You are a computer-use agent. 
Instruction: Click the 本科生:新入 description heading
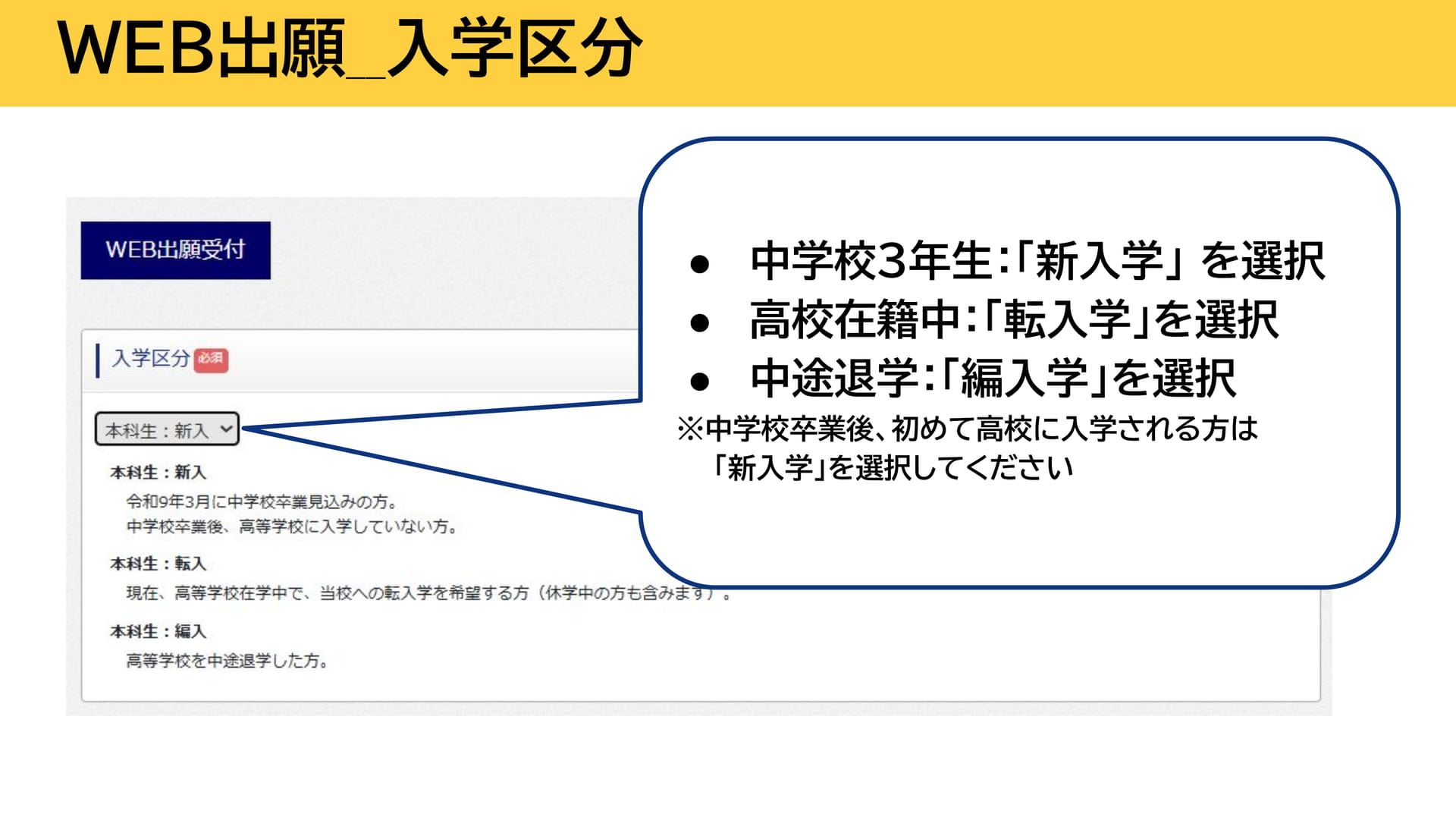coord(158,473)
